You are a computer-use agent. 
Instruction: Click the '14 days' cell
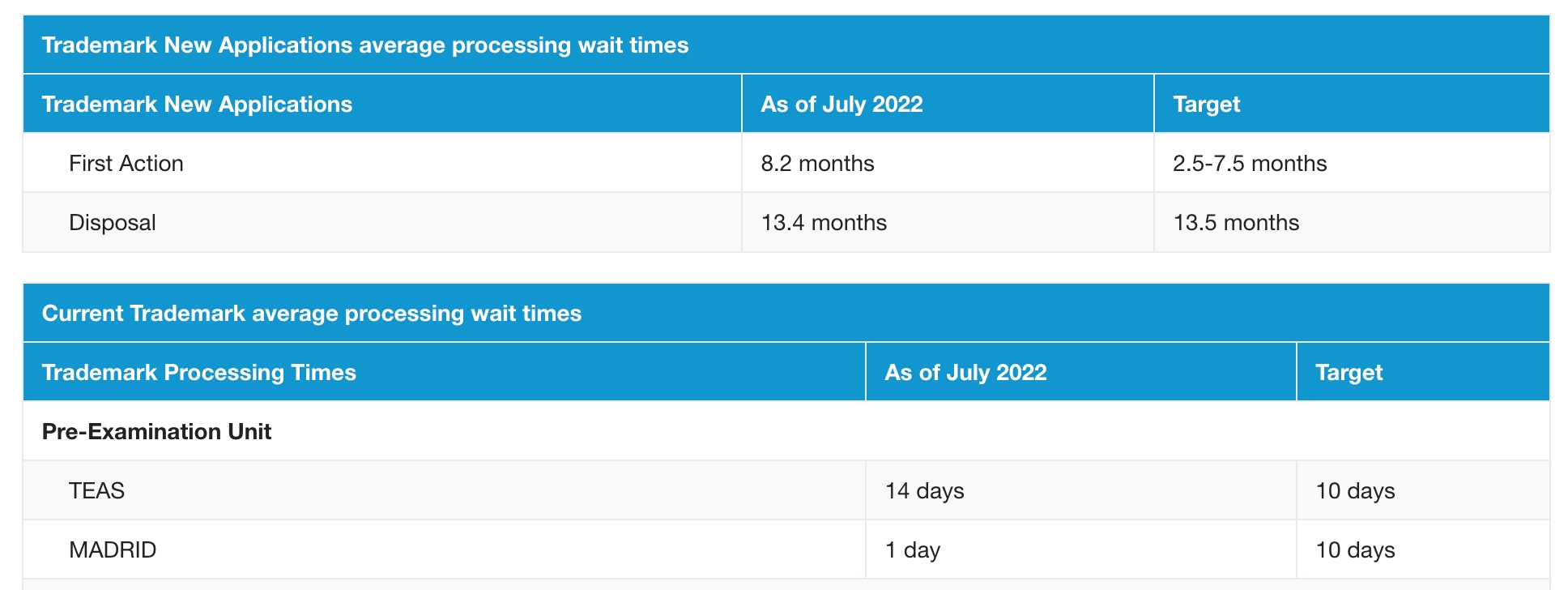click(924, 491)
